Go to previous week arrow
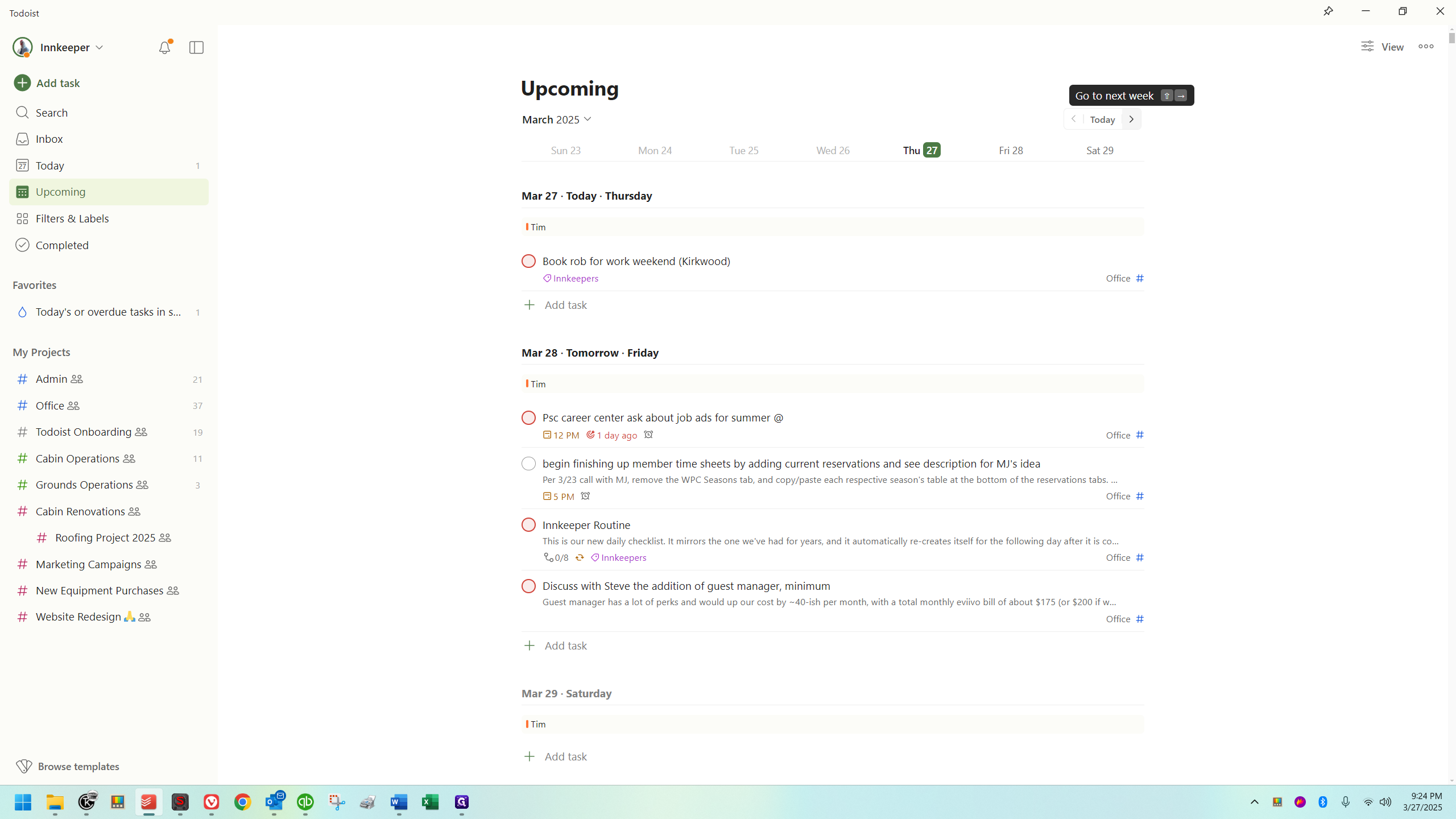The width and height of the screenshot is (1456, 819). [x=1074, y=119]
